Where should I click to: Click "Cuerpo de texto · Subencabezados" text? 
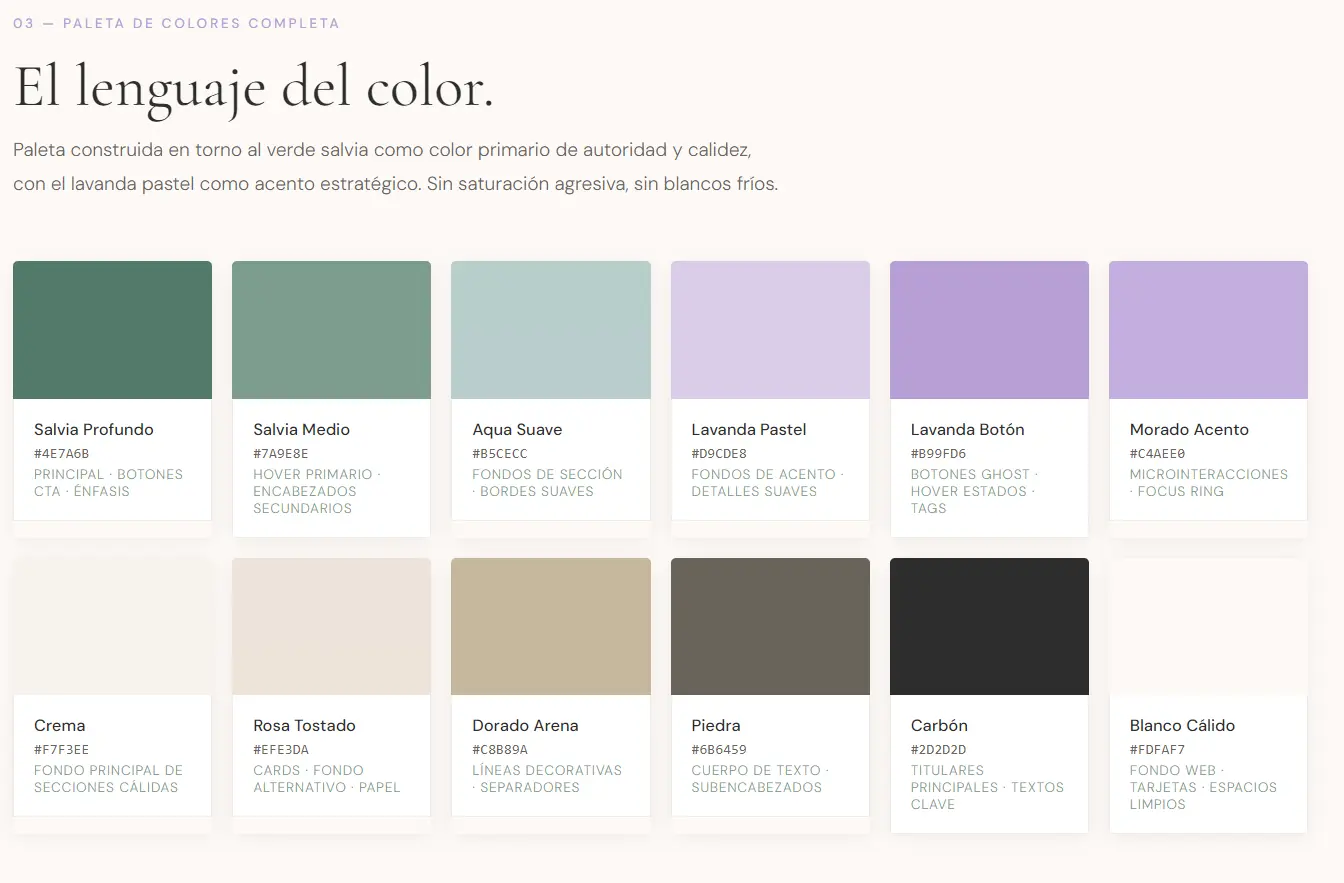(760, 779)
